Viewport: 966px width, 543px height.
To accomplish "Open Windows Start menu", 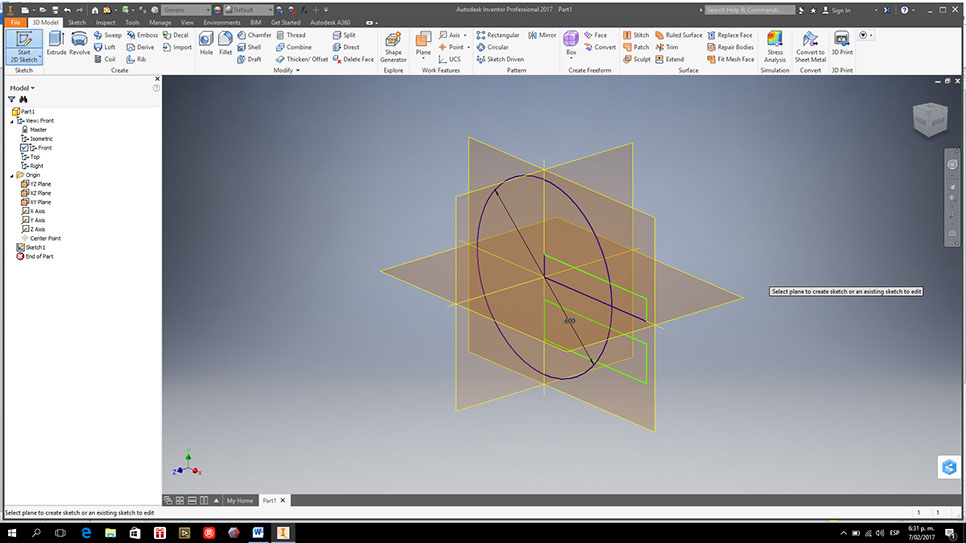I will click(x=12, y=533).
